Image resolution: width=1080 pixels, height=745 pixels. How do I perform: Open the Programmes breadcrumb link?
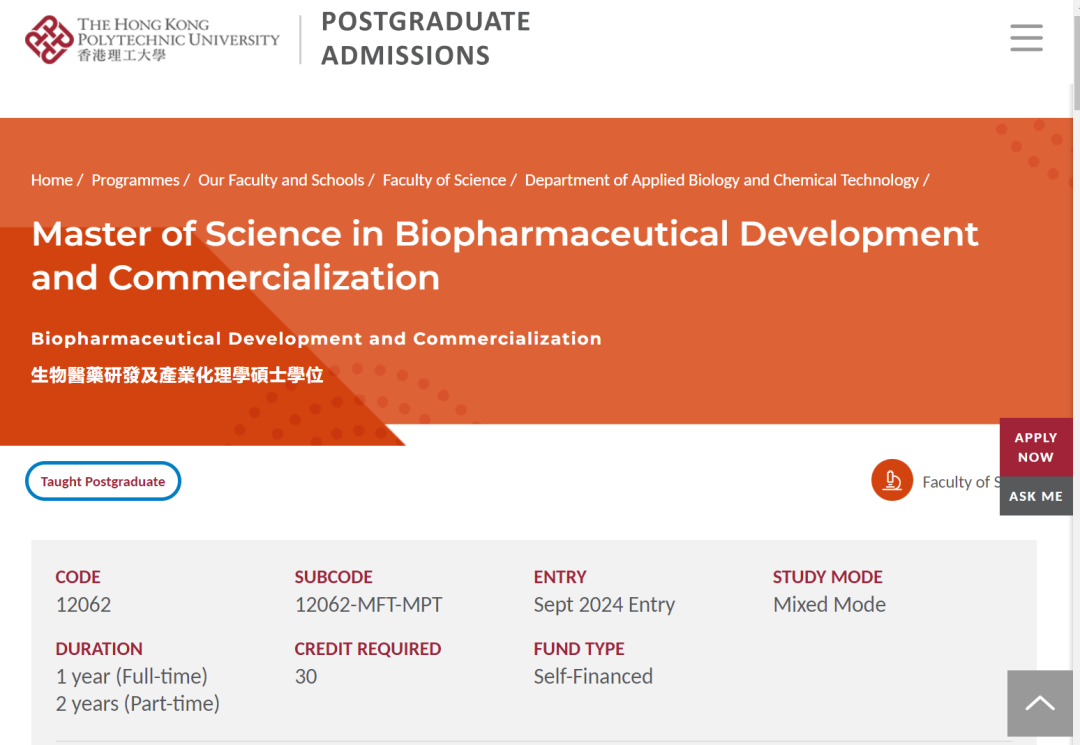(135, 180)
